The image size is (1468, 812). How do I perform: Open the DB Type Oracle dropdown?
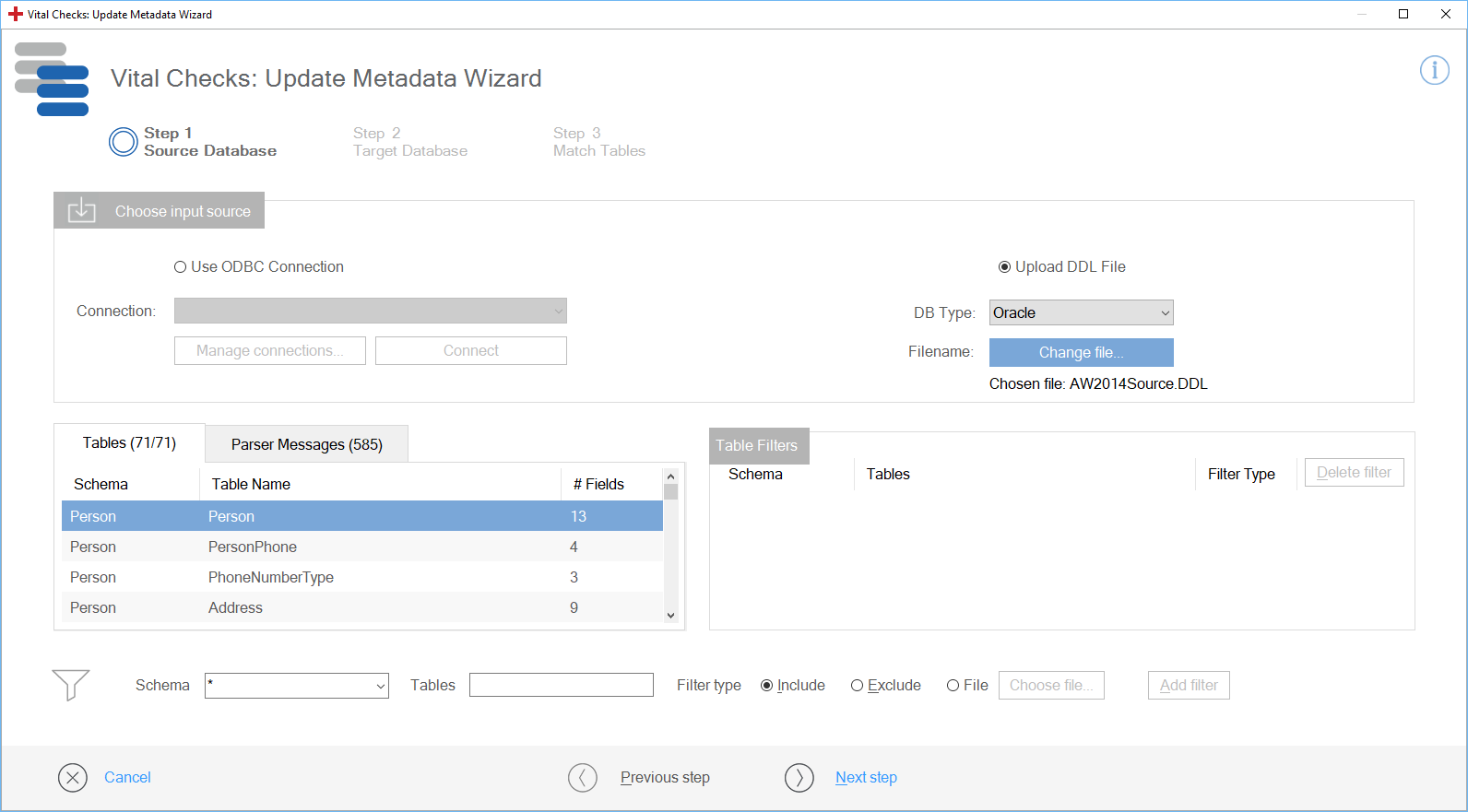point(1081,313)
